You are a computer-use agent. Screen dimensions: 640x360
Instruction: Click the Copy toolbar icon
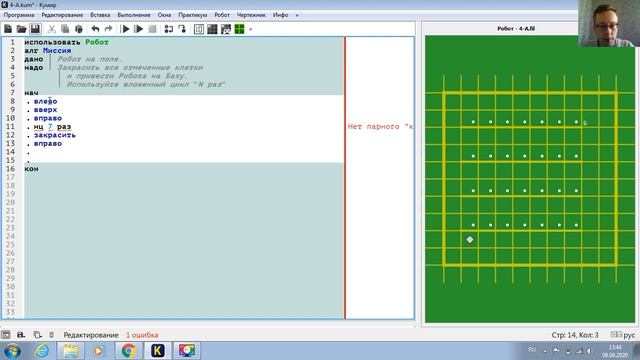(x=65, y=29)
